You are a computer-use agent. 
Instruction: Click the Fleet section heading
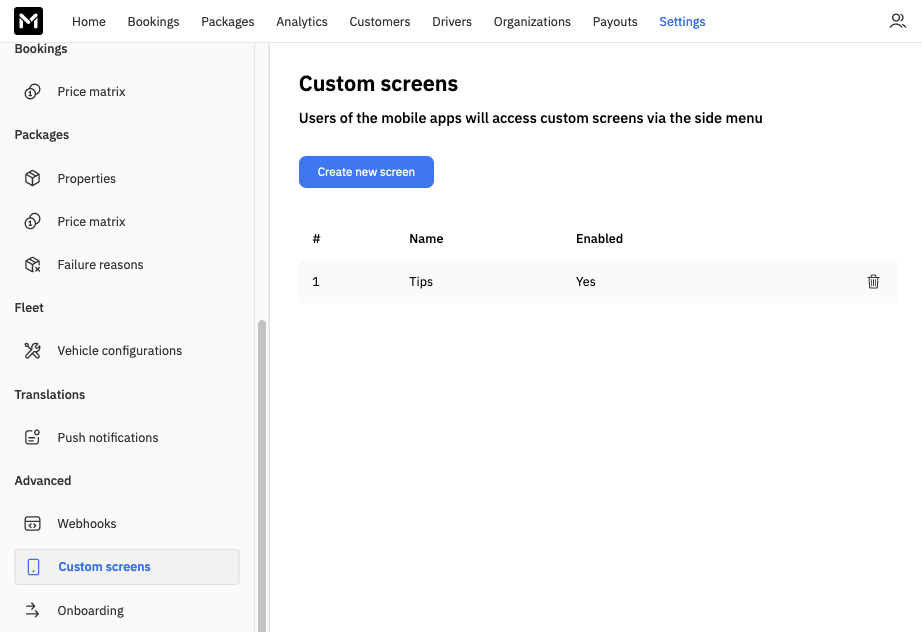(x=29, y=307)
